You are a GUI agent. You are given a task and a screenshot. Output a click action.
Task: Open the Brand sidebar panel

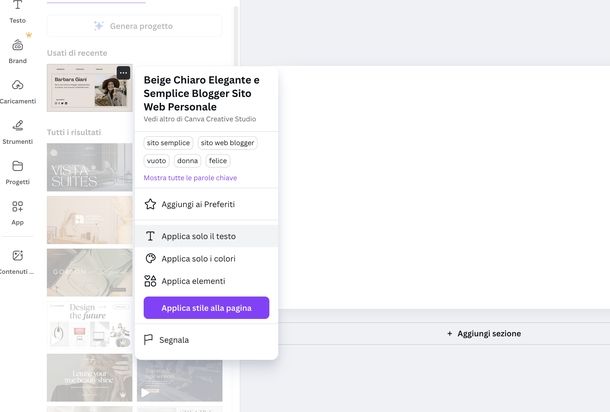18,52
